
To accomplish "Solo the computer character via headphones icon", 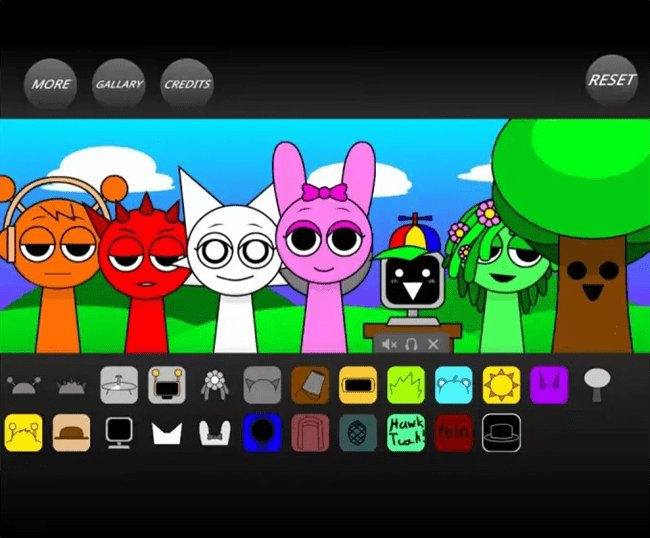I will coord(411,344).
